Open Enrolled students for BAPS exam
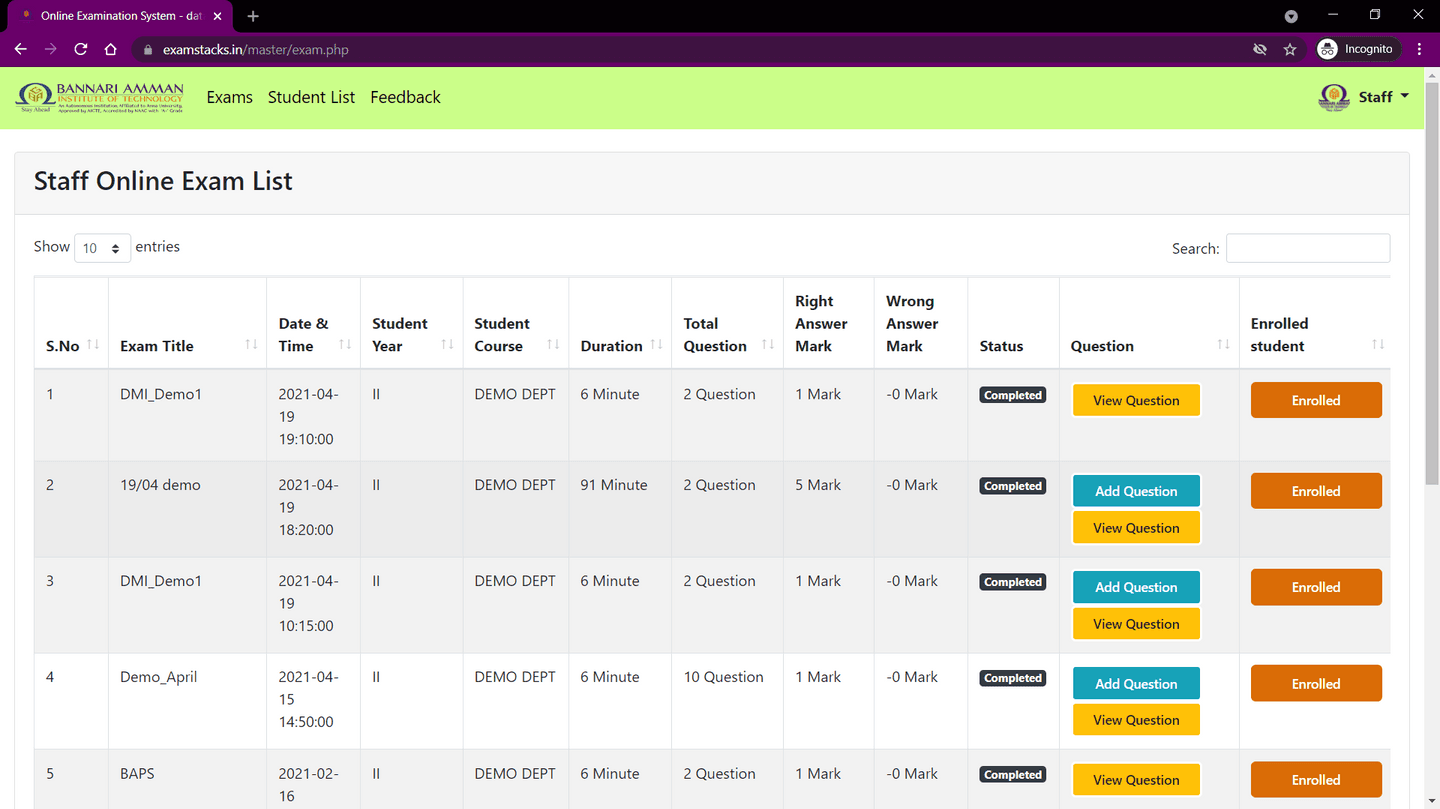The width and height of the screenshot is (1440, 809). click(1316, 780)
